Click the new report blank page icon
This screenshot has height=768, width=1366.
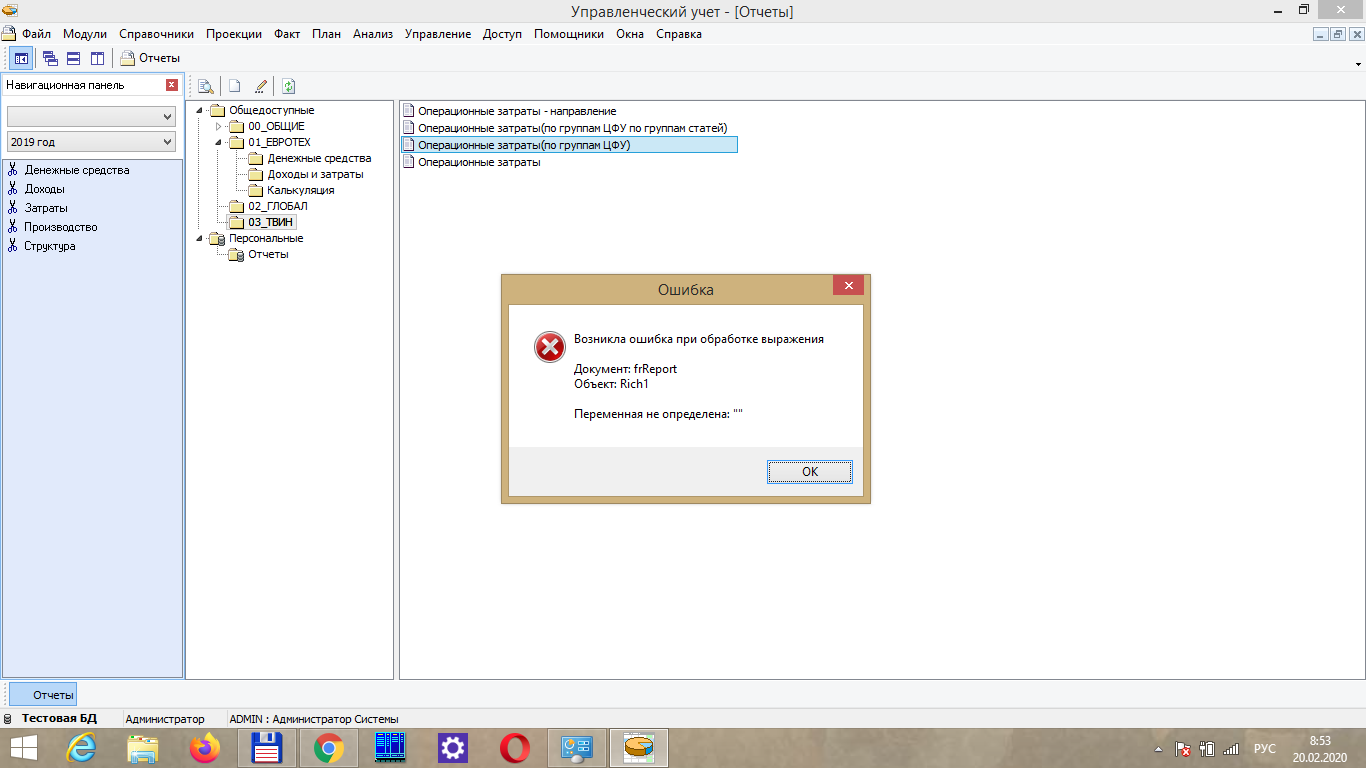coord(234,86)
